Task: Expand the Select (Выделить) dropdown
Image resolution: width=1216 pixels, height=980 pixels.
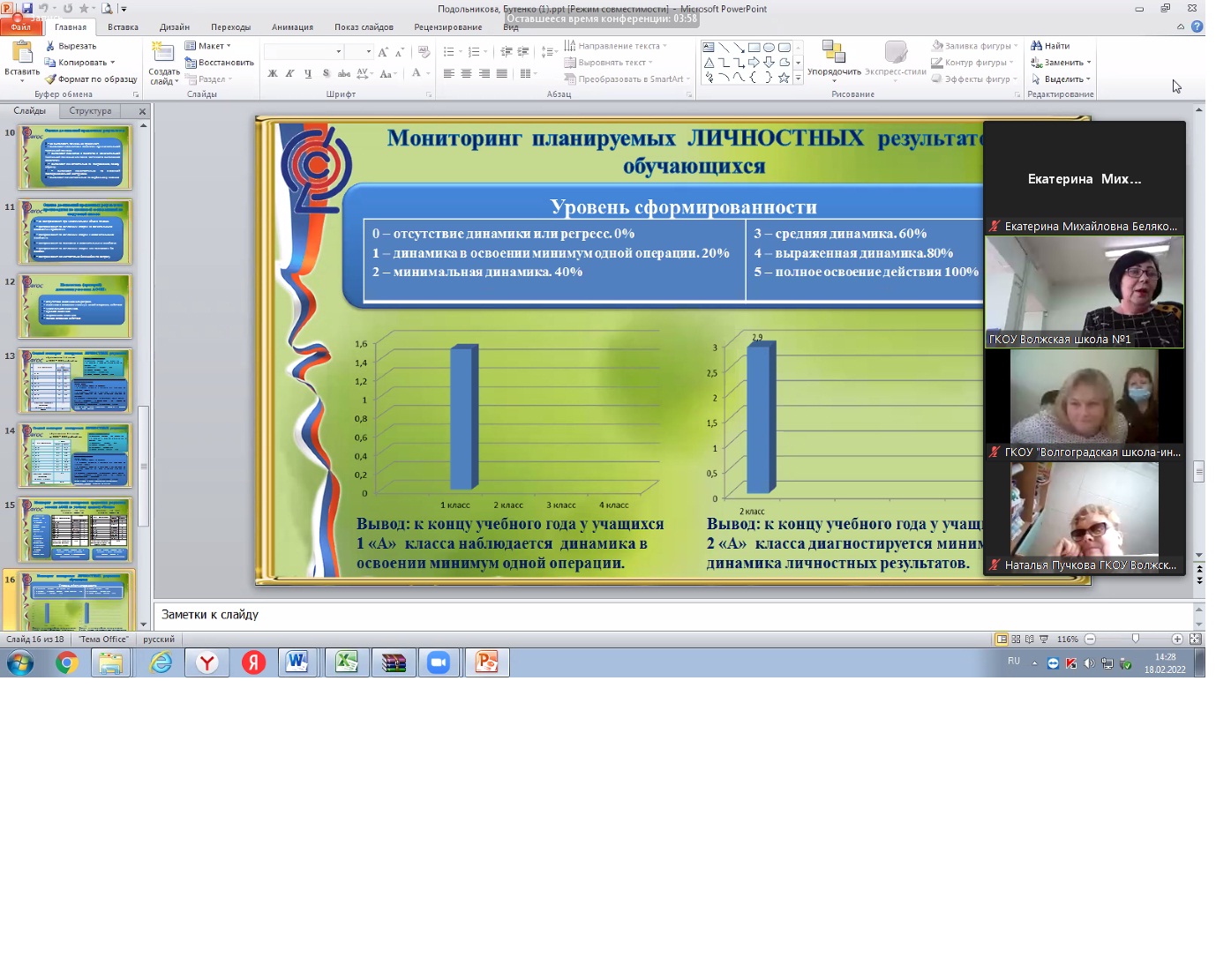Action: [1062, 79]
